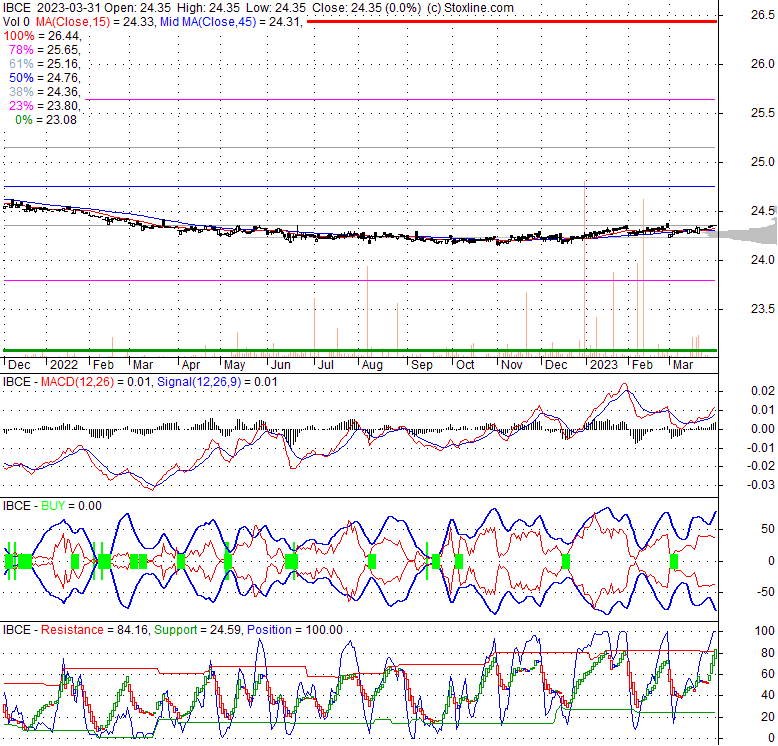This screenshot has height=746, width=778.
Task: Click the May month label on time axis
Action: click(x=235, y=365)
